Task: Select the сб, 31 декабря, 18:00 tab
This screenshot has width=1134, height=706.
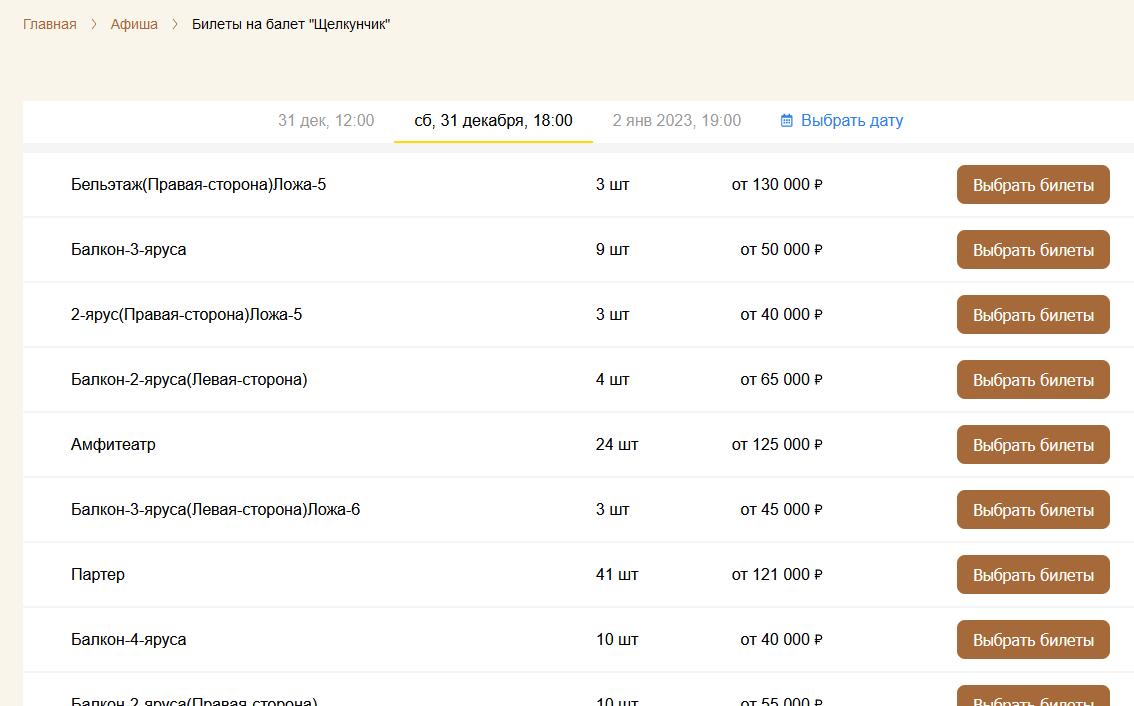Action: [493, 120]
